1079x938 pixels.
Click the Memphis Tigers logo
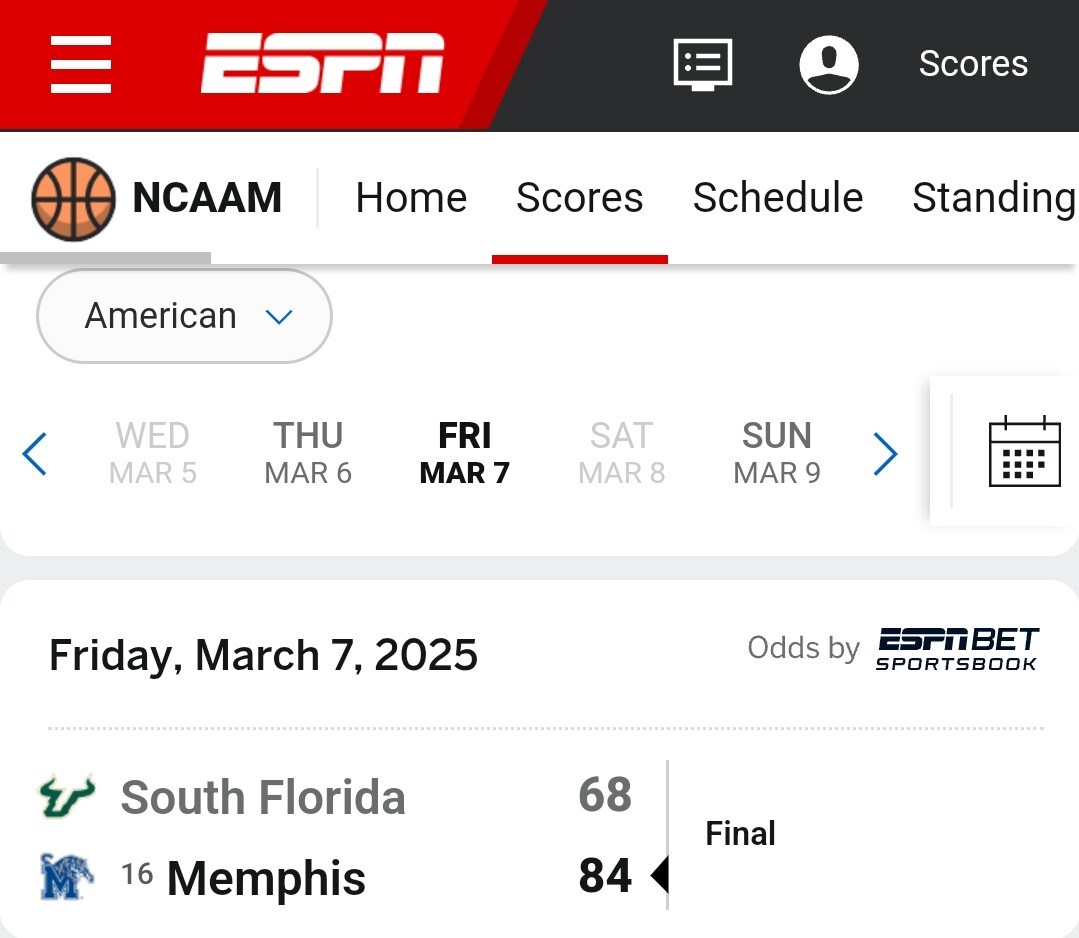click(66, 877)
